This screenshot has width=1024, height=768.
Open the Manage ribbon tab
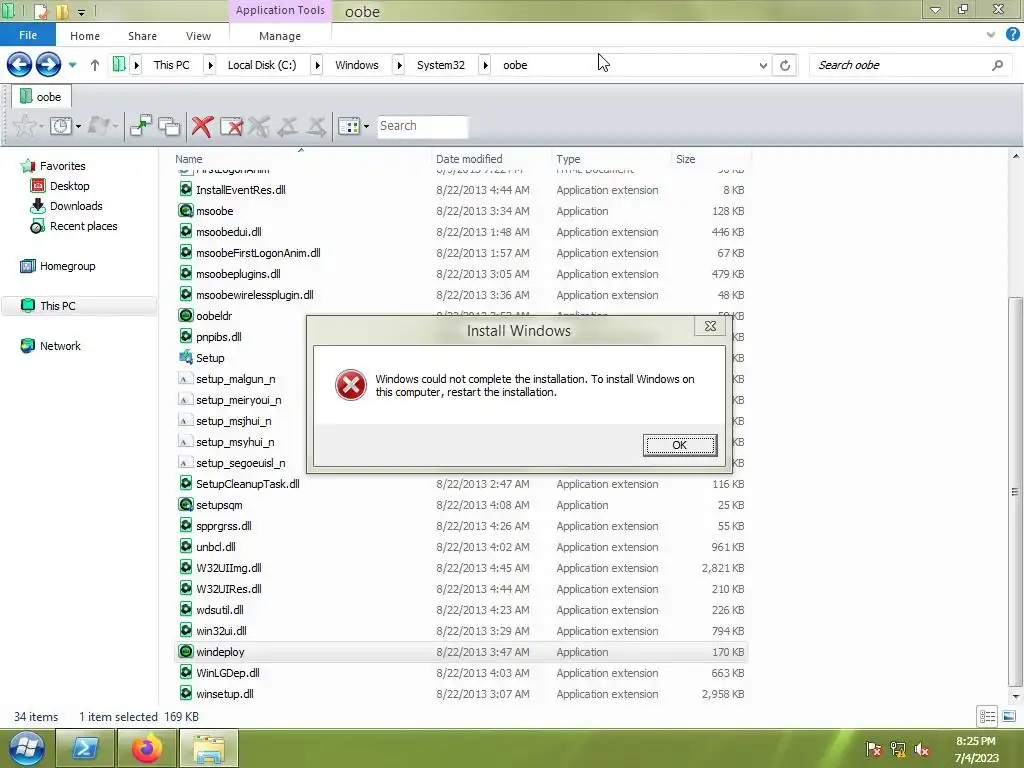(280, 36)
